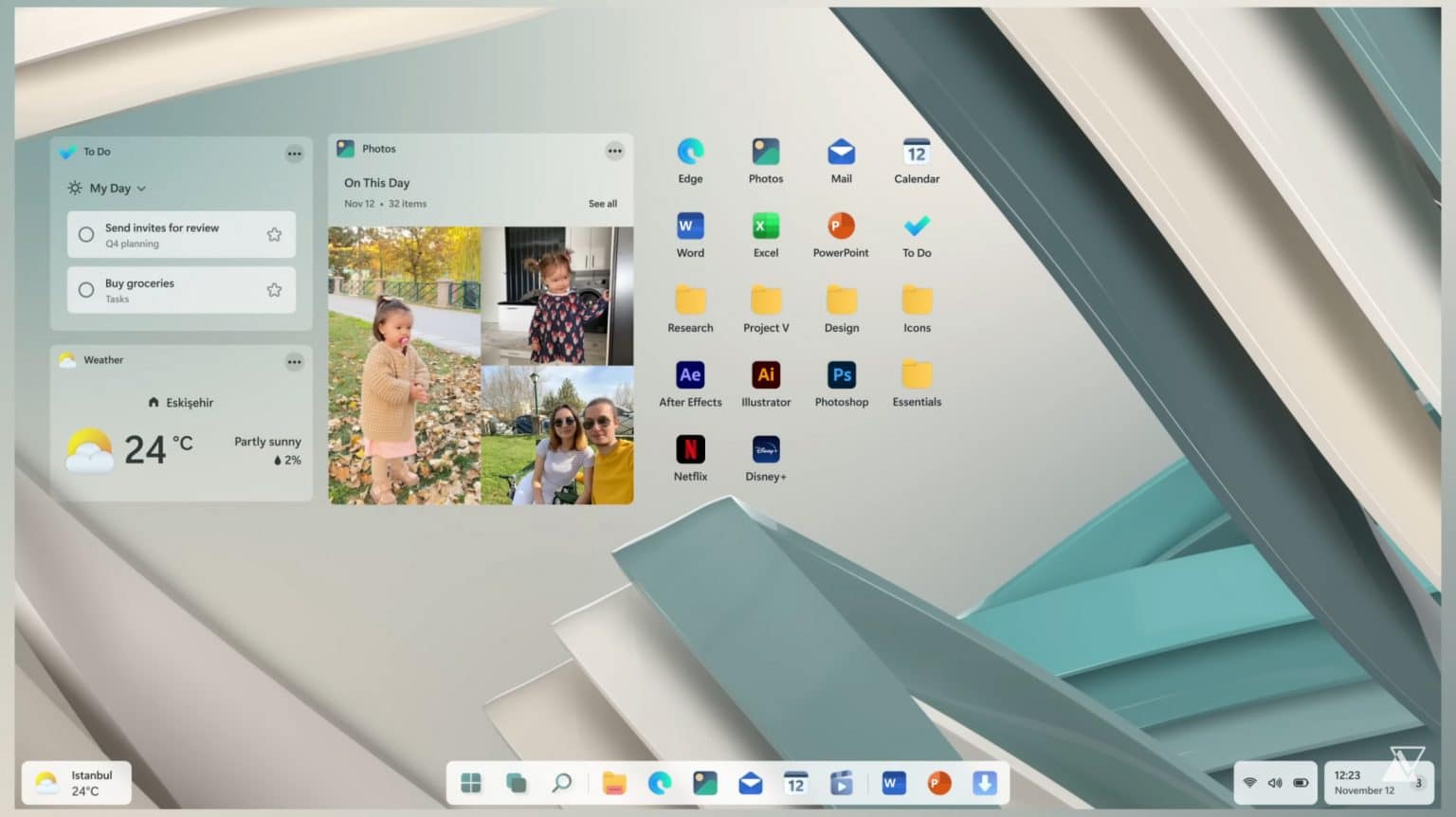Open the Start menu
Screen dimensions: 1456x817
click(470, 783)
